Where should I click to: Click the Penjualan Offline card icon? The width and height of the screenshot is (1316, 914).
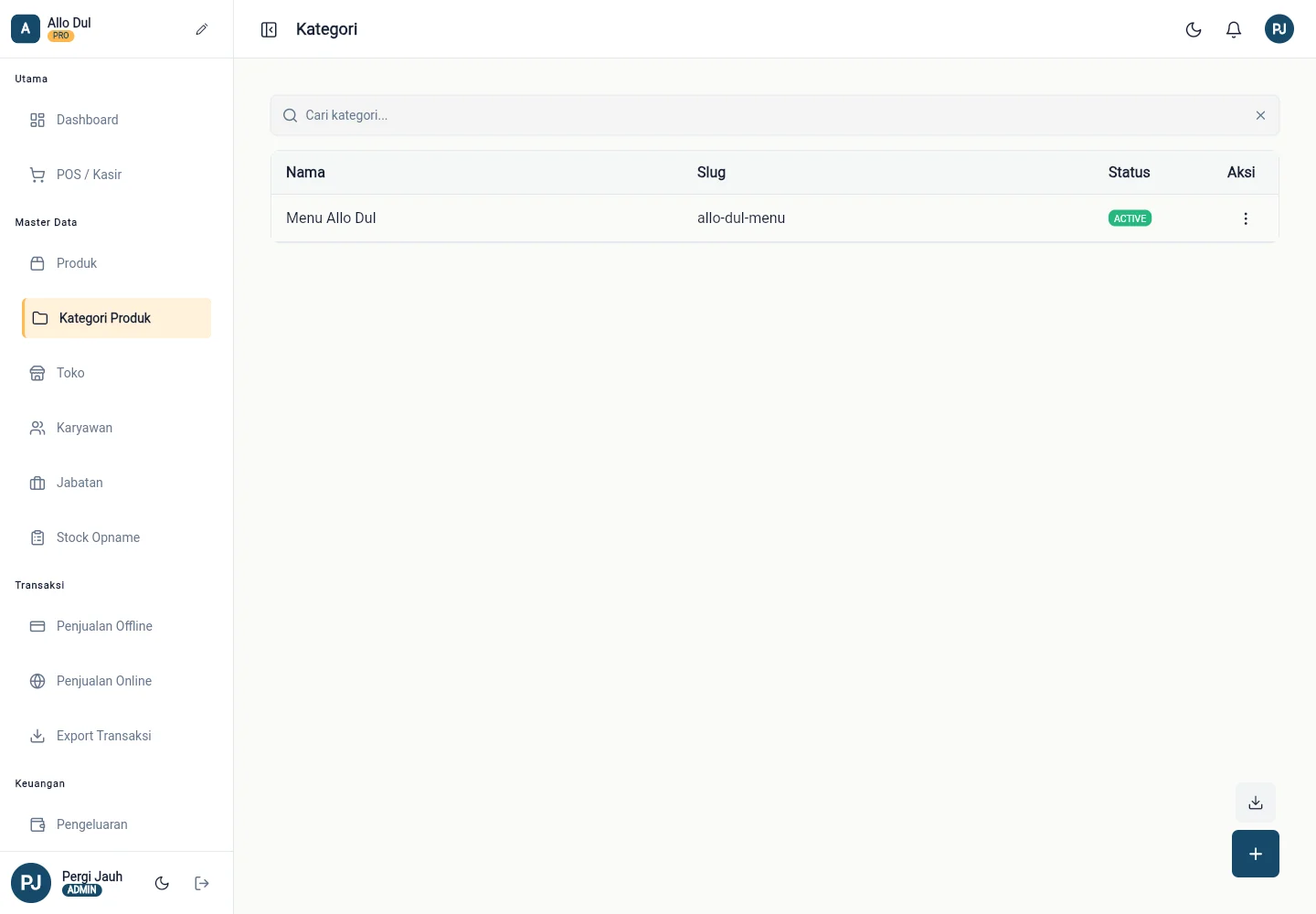(37, 626)
